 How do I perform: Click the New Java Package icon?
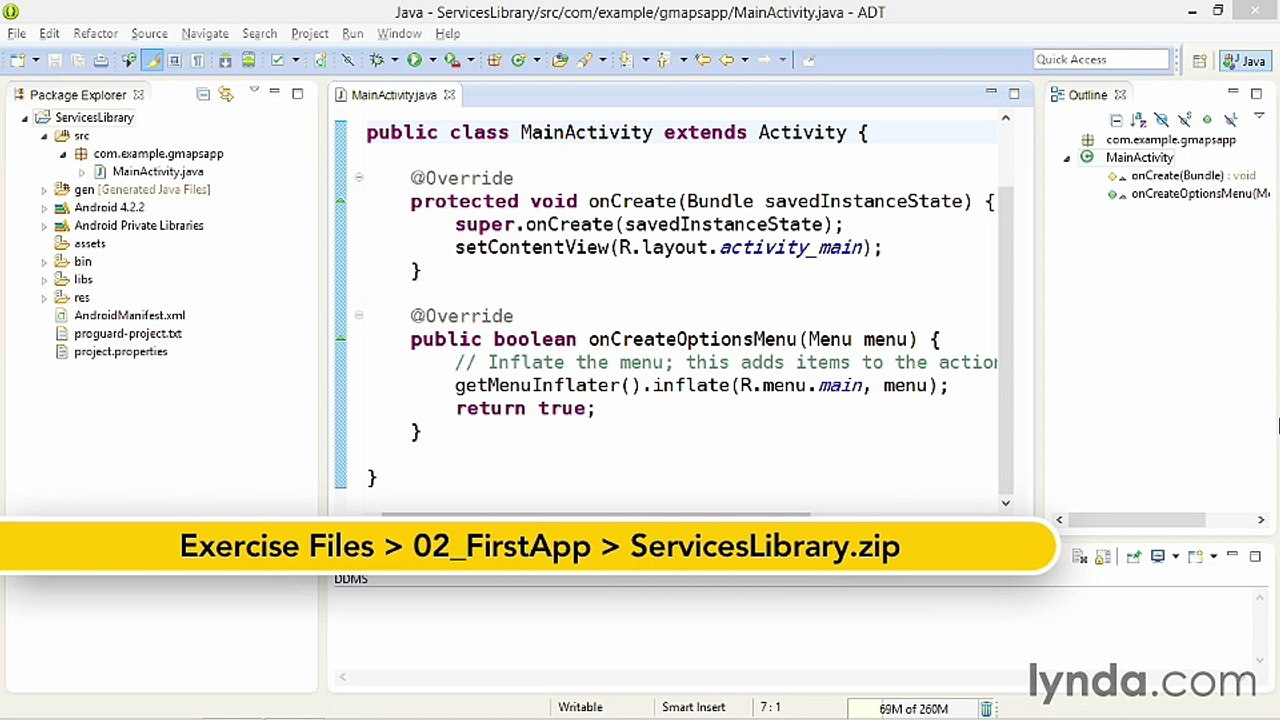coord(494,60)
